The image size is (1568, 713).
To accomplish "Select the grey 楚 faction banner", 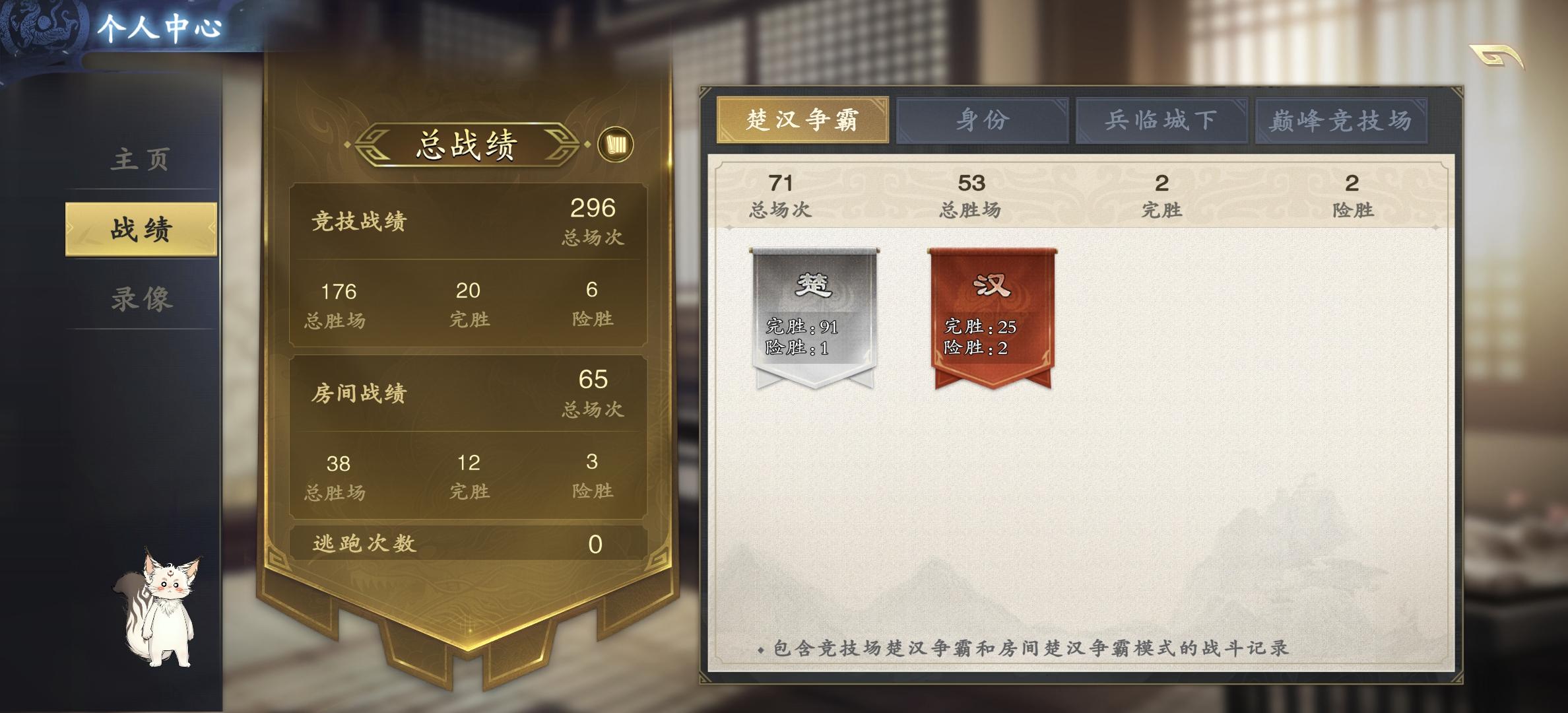I will click(814, 318).
